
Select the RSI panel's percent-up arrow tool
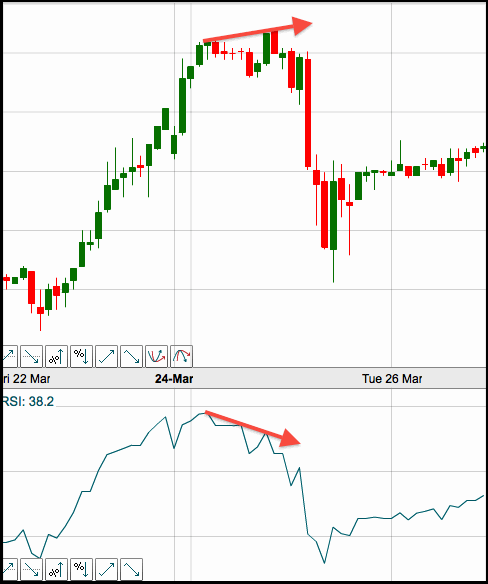coord(56,569)
